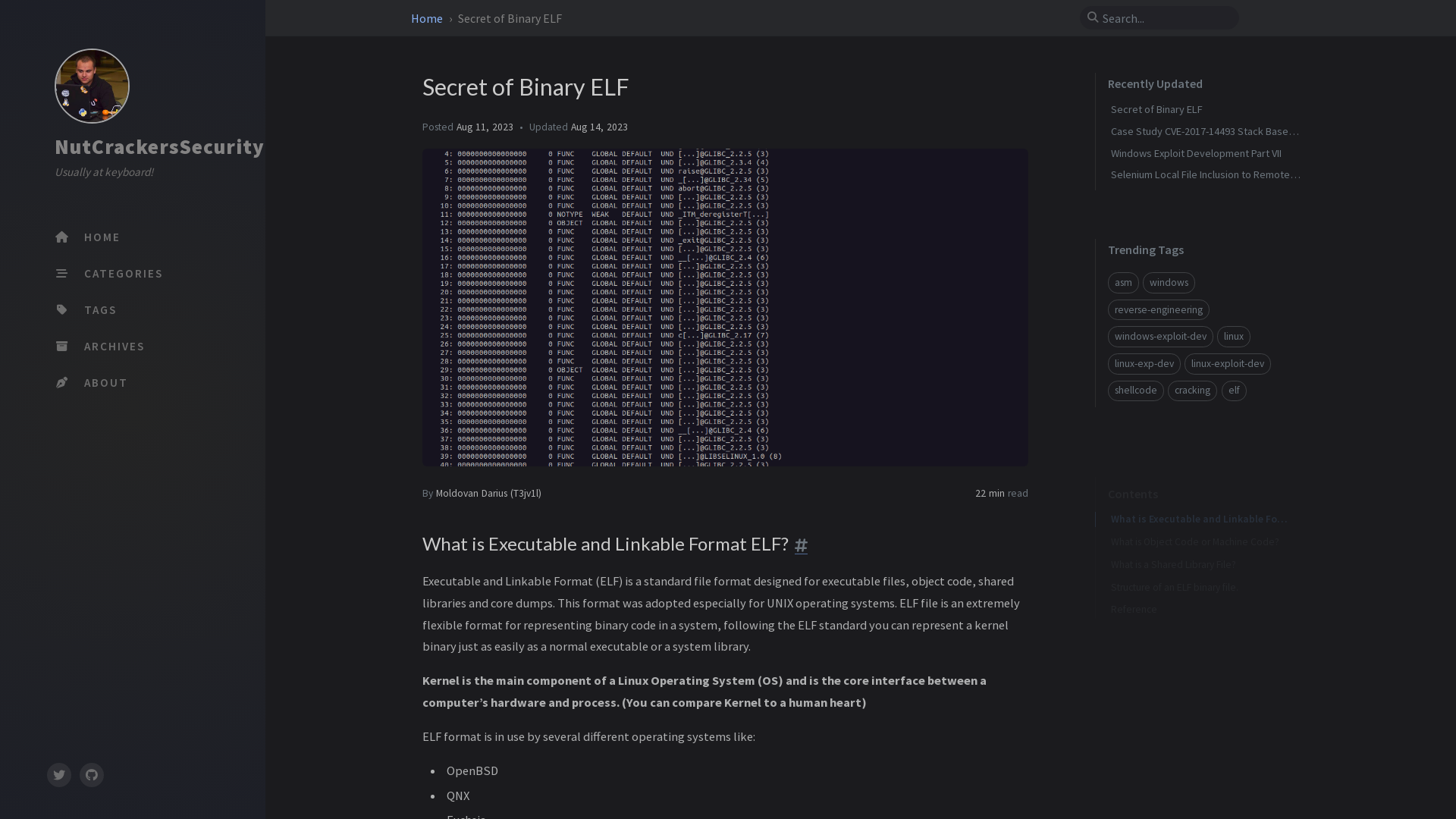The height and width of the screenshot is (819, 1456).
Task: Click the windows tag filter
Action: coord(1168,282)
